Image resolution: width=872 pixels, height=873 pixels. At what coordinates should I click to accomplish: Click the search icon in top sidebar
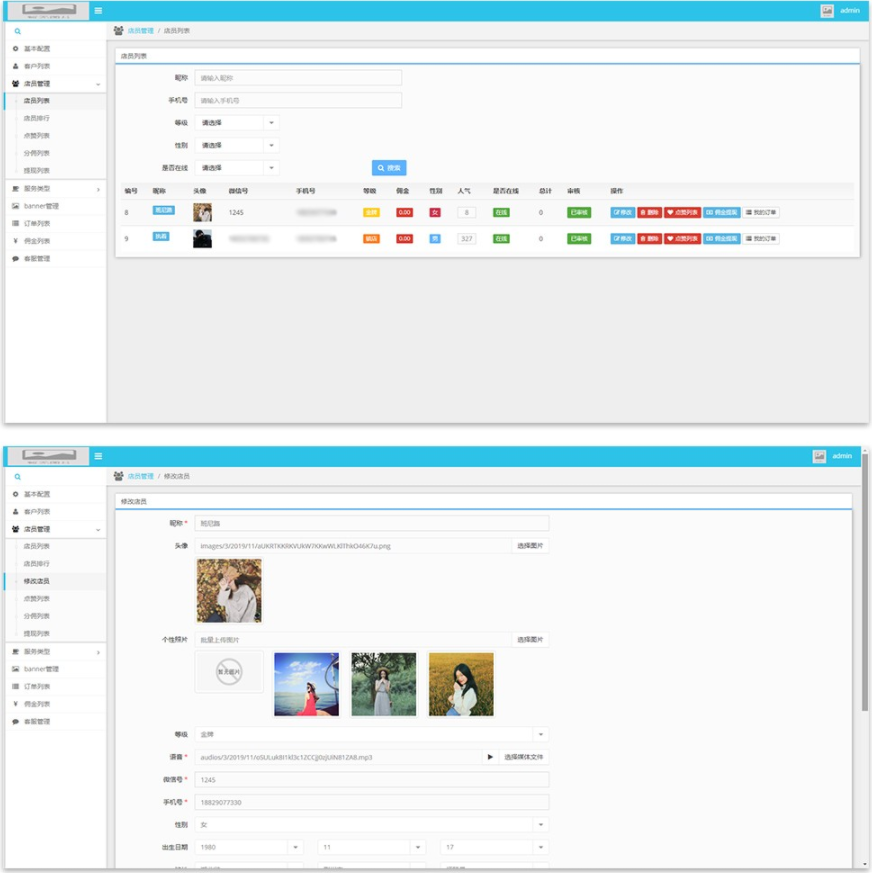click(17, 32)
